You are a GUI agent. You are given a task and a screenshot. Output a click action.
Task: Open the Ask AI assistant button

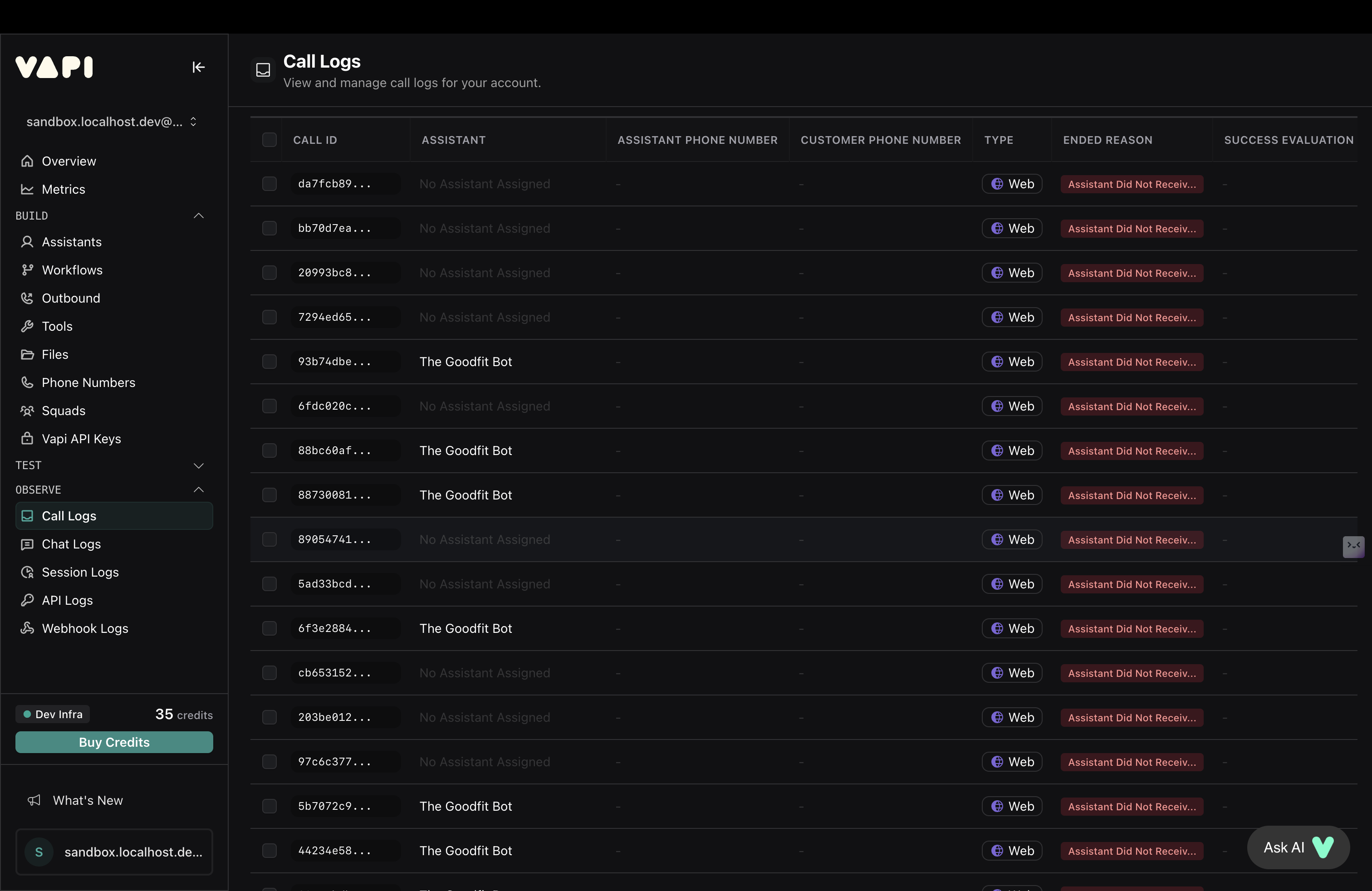[x=1297, y=847]
